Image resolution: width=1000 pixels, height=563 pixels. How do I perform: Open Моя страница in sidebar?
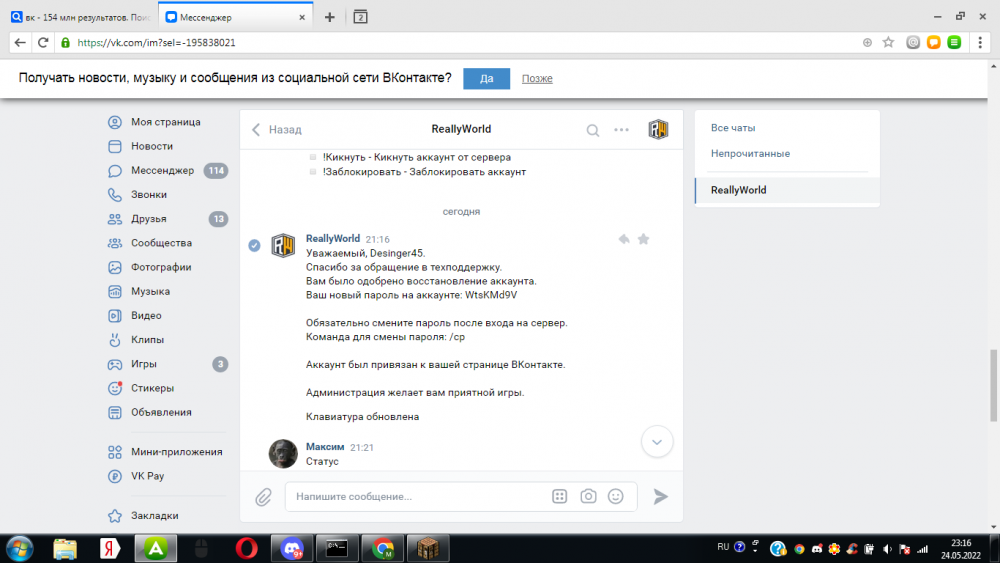click(x=166, y=122)
